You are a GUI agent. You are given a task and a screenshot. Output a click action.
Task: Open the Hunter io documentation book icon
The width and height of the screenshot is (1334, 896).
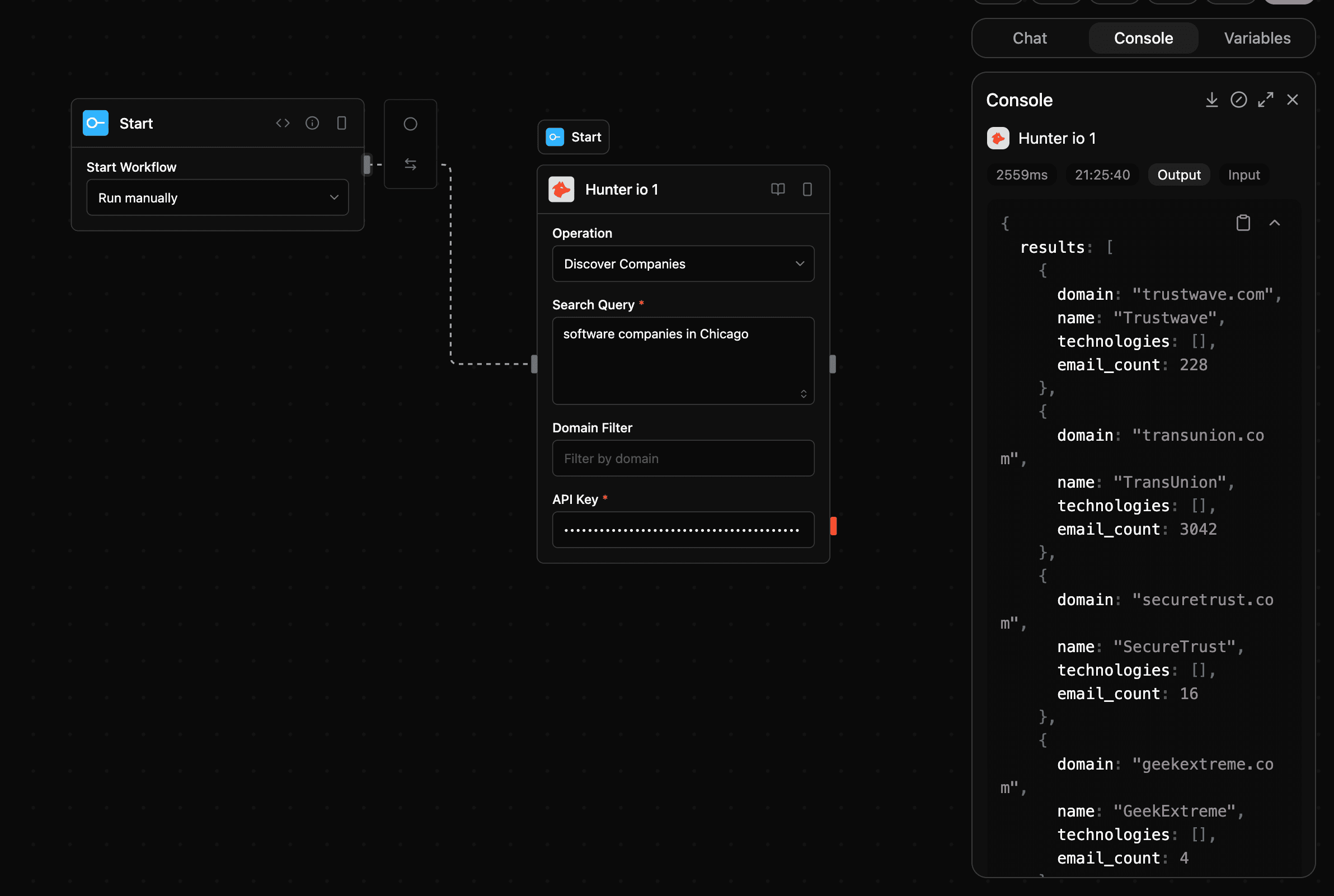pyautogui.click(x=777, y=189)
